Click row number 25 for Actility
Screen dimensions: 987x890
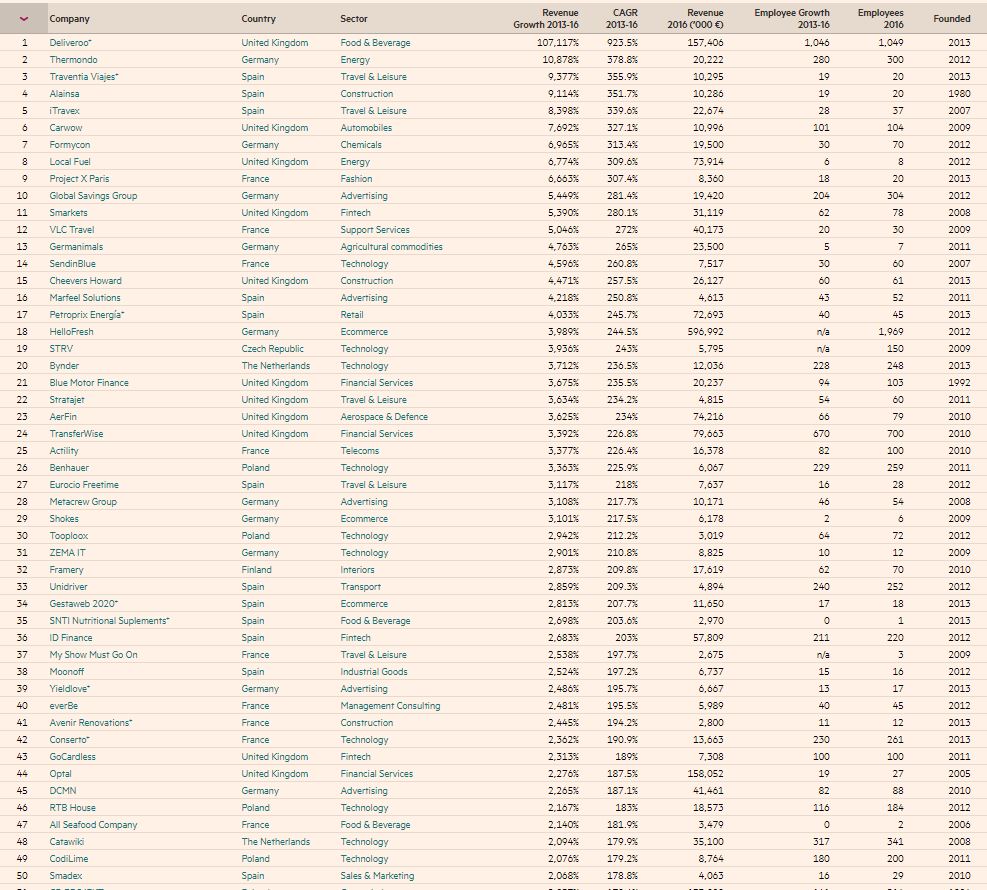(x=23, y=451)
